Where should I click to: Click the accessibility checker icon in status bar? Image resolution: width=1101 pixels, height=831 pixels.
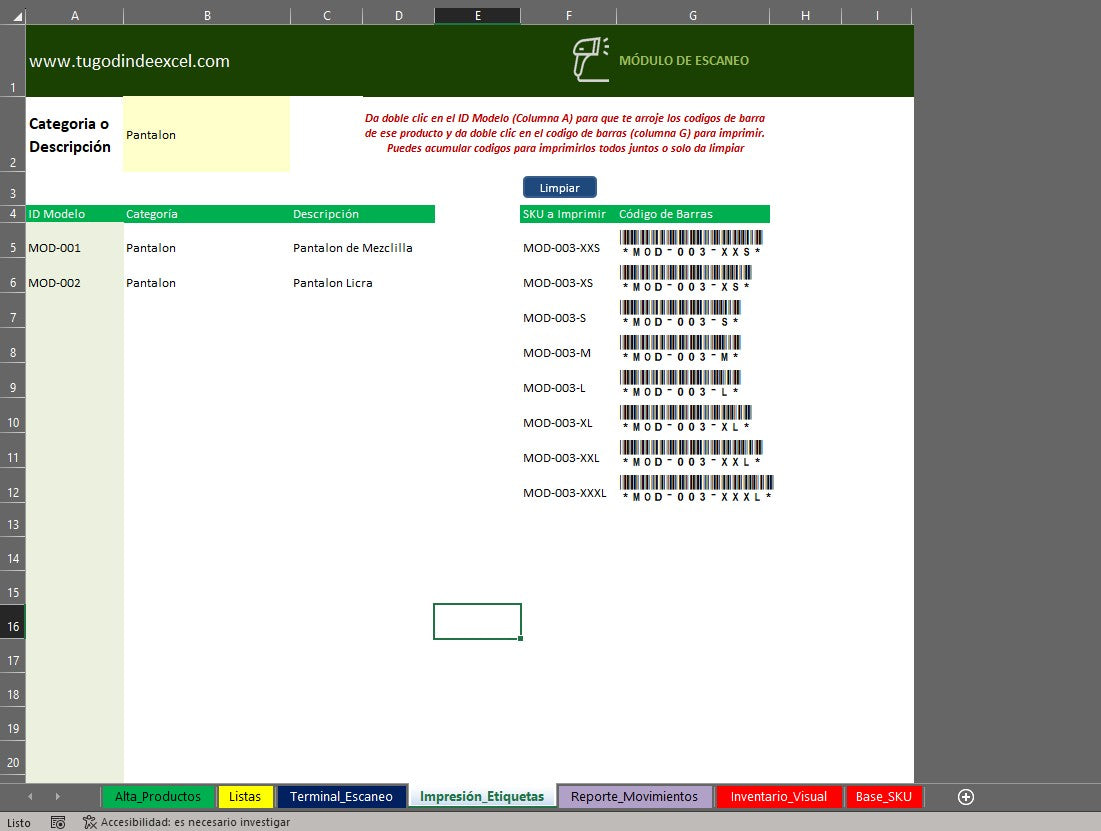pyautogui.click(x=89, y=822)
